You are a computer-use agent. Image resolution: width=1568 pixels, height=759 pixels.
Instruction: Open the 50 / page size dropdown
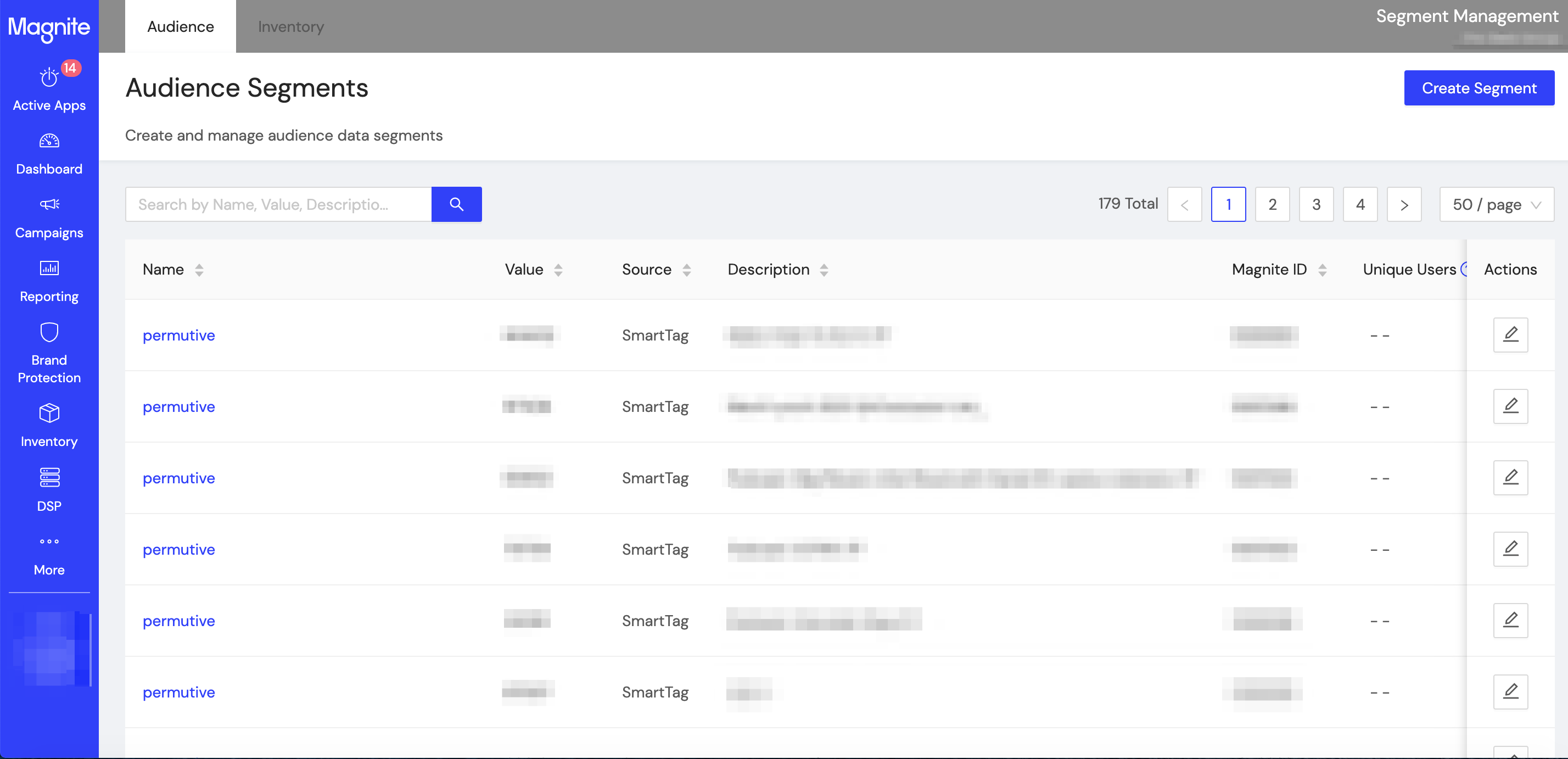1496,204
